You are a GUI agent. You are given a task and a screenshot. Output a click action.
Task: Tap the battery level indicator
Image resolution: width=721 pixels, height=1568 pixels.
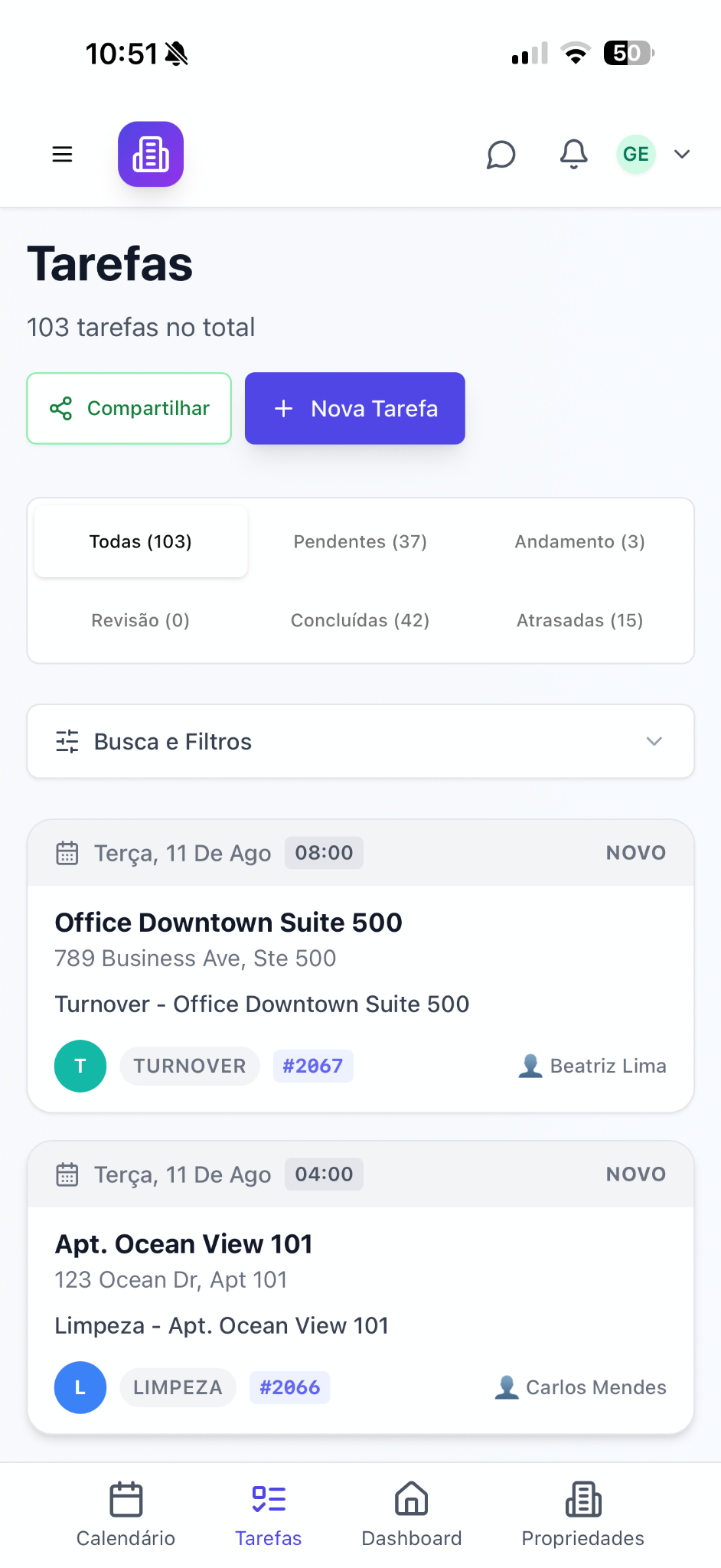(x=629, y=53)
